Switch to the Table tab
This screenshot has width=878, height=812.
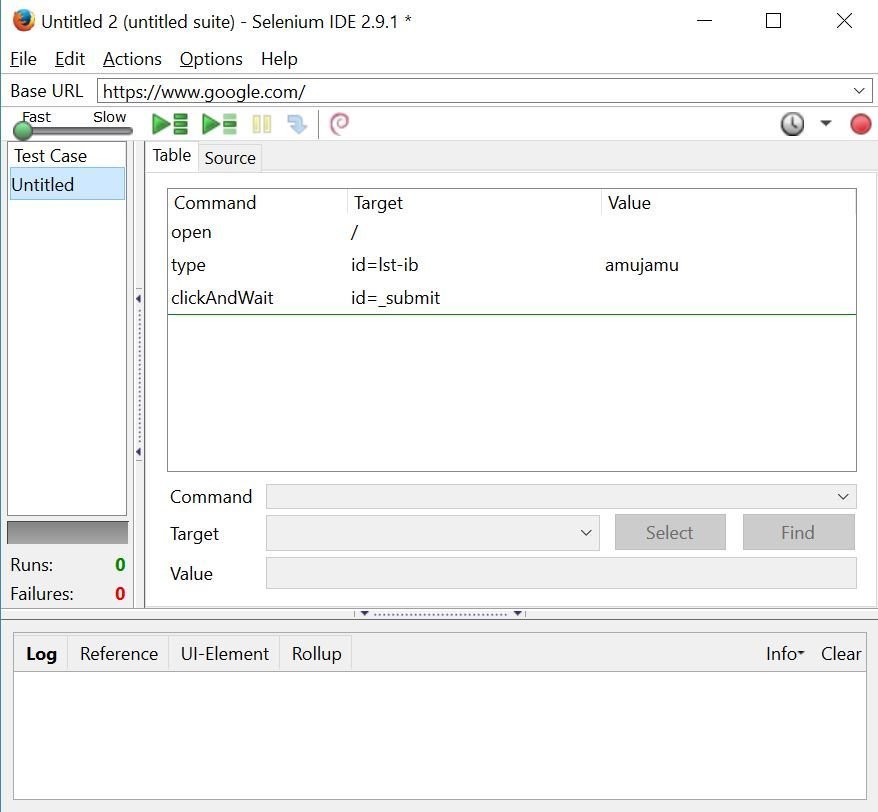(x=171, y=155)
